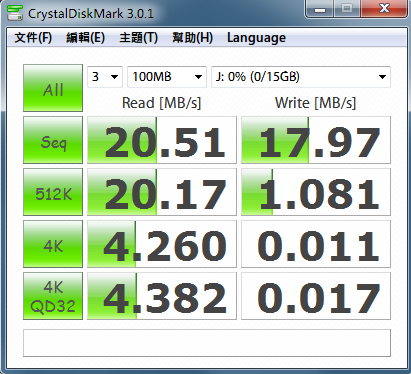
Task: Click the empty comment field at bottom
Action: point(207,343)
